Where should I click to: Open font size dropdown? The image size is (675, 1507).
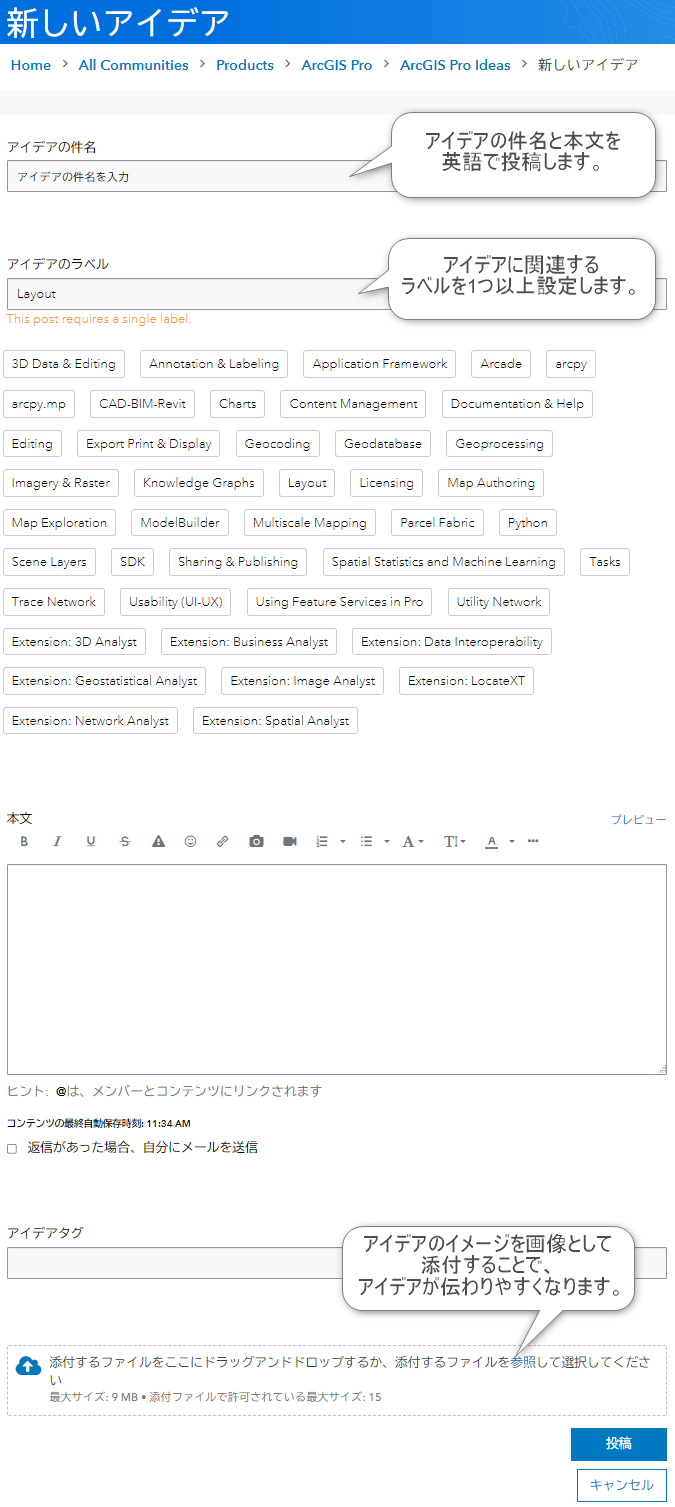point(455,842)
